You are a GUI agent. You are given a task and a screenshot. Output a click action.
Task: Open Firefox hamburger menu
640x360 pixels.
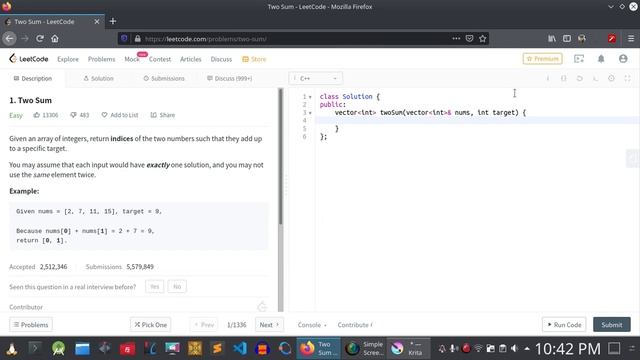[631, 39]
